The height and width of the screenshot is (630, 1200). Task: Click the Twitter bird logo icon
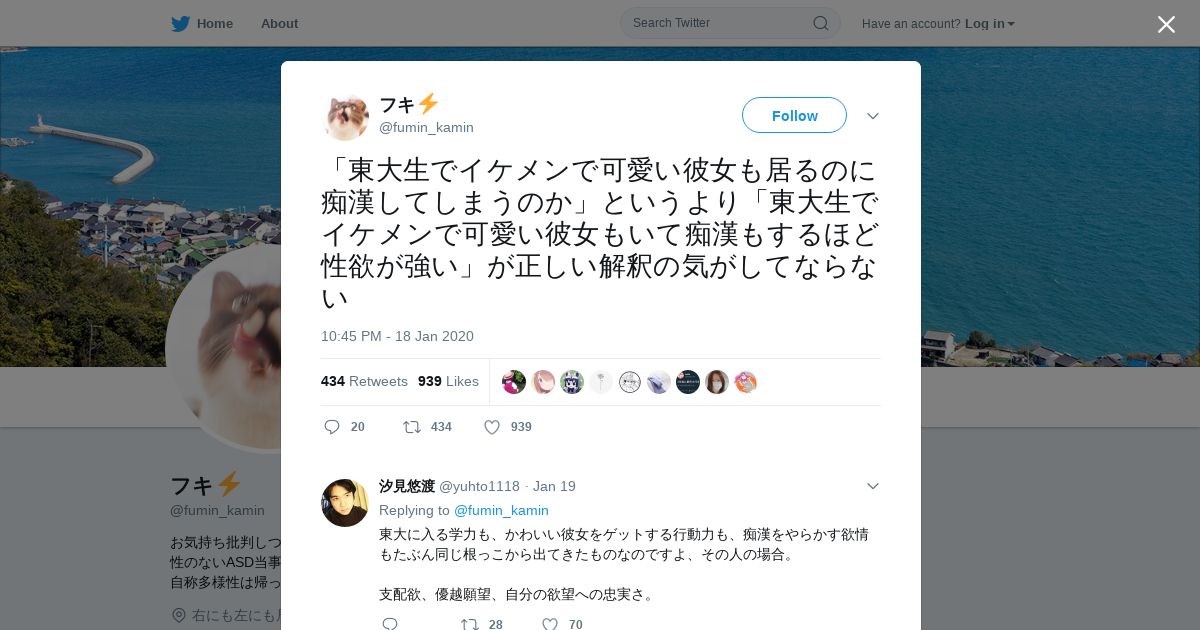pyautogui.click(x=180, y=24)
